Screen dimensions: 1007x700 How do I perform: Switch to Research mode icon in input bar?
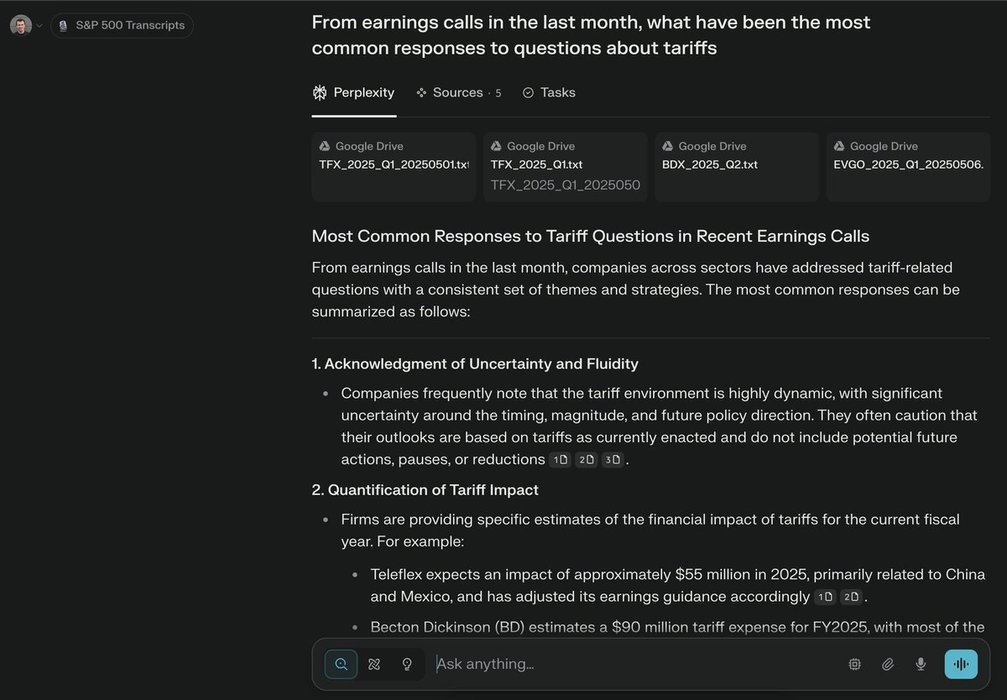click(x=374, y=664)
